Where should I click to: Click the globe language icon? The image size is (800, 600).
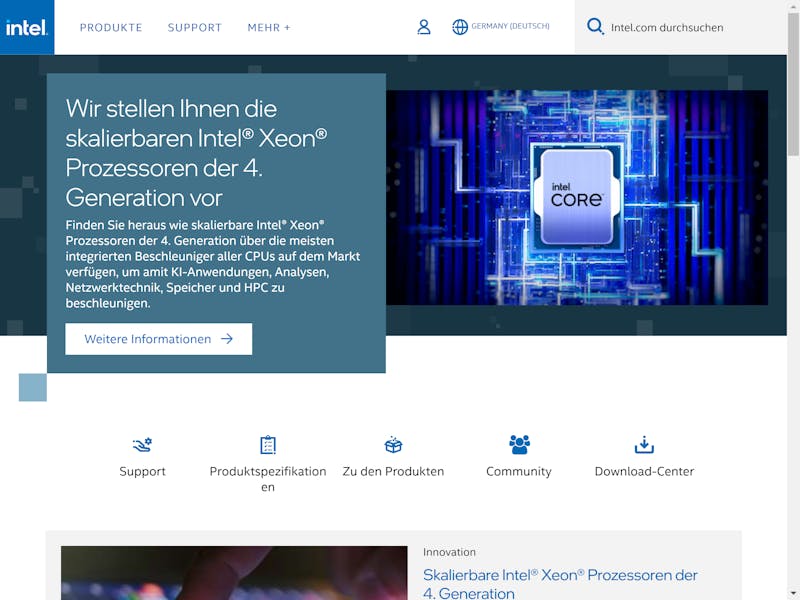460,27
